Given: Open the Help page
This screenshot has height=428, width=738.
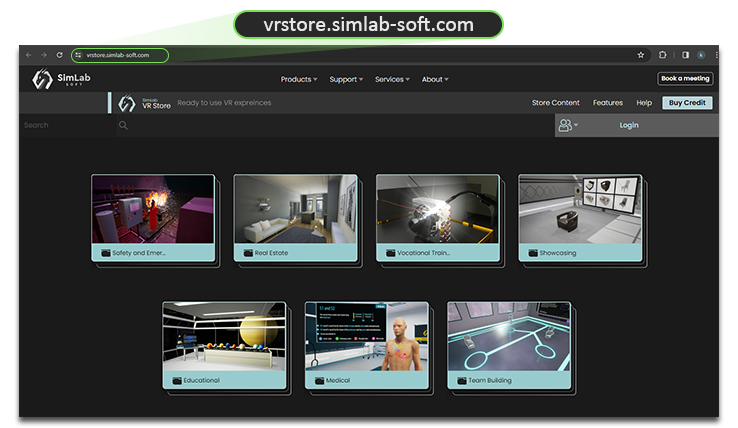Looking at the screenshot, I should tap(644, 103).
